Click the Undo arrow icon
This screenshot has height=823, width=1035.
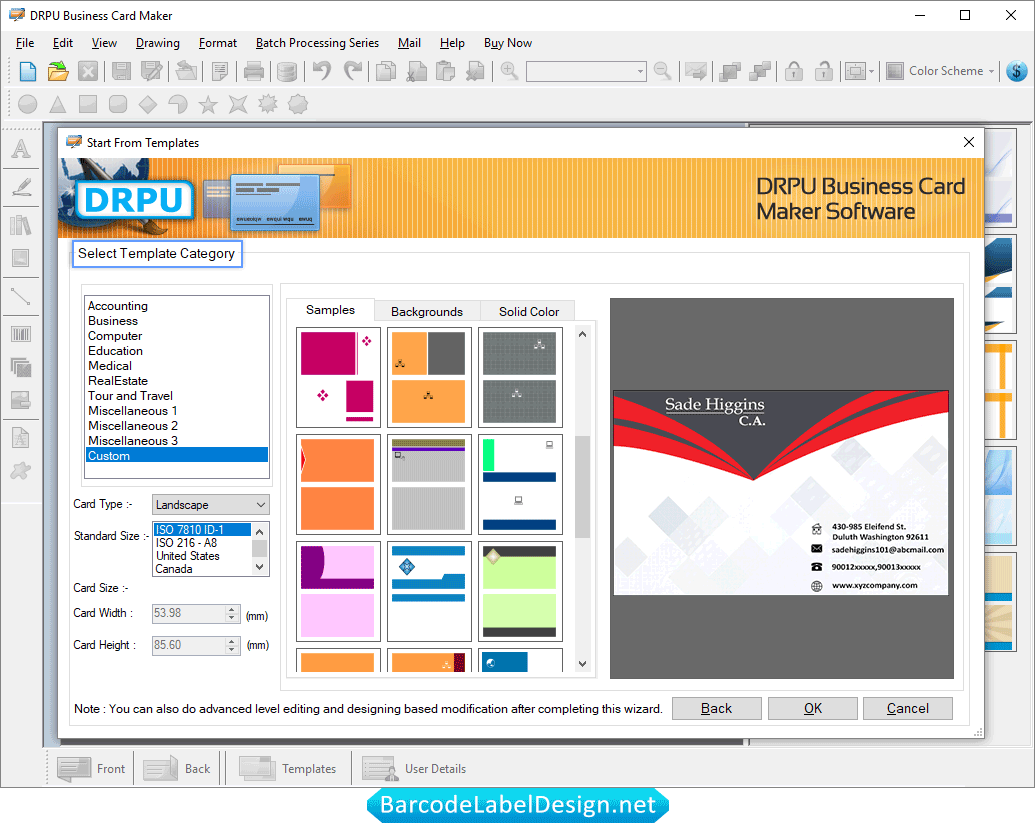(x=322, y=71)
